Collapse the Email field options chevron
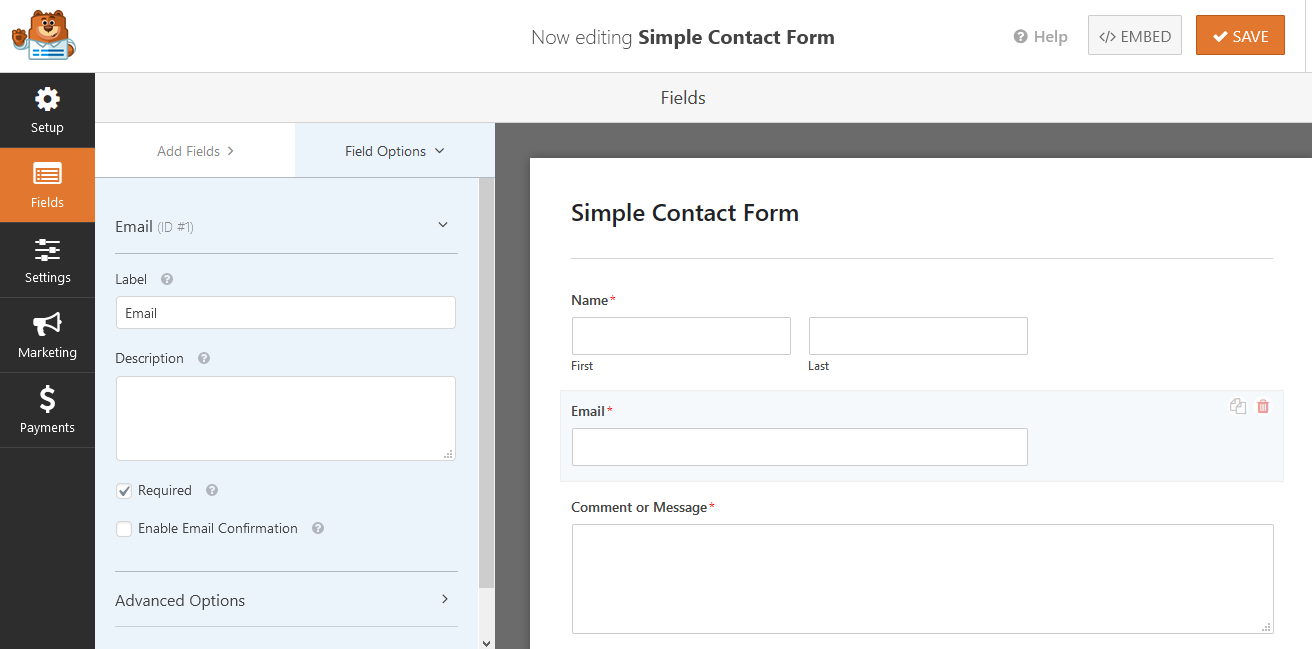The image size is (1312, 649). (x=443, y=226)
